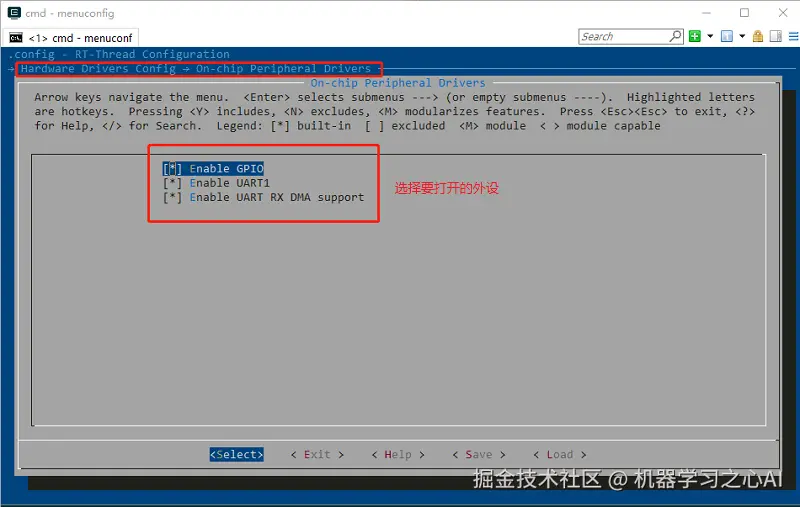Close the cmd window

click(783, 13)
